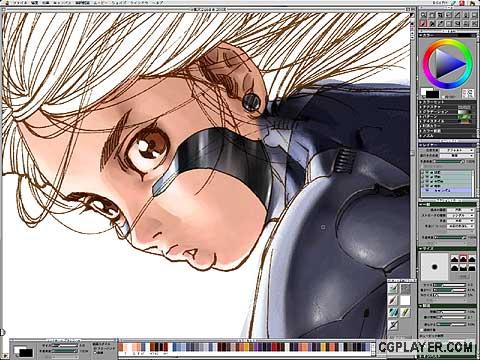Click last tool icon in toolbox top row
480x360 pixels.
click(474, 15)
